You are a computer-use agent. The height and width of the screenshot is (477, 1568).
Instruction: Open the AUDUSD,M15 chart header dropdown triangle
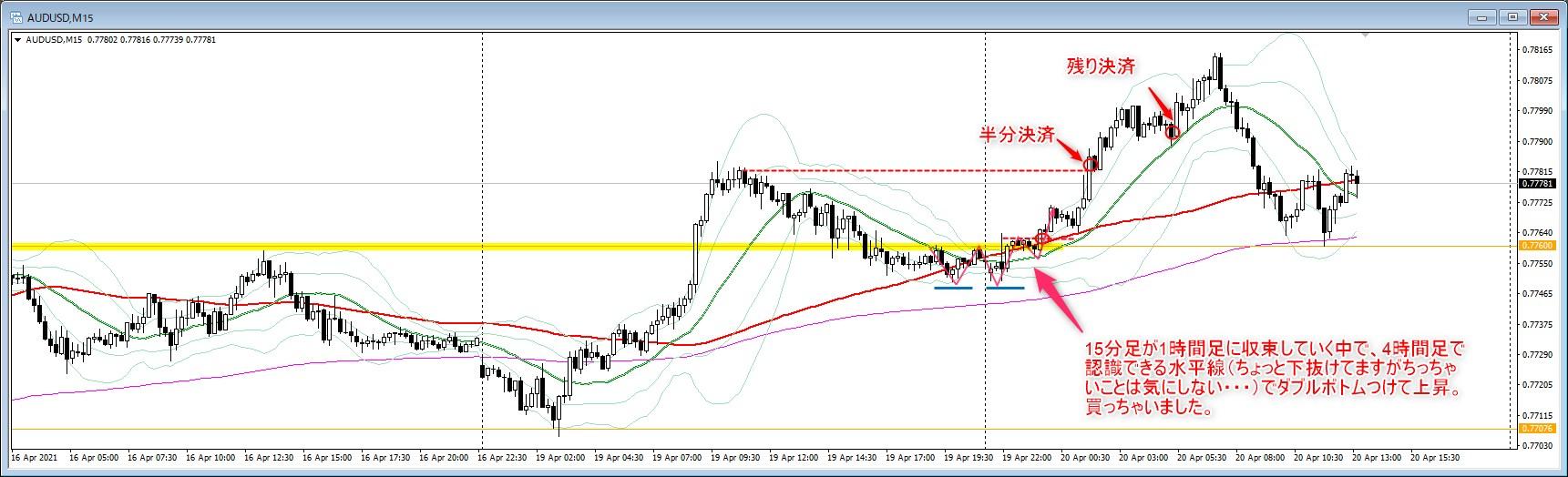tap(17, 39)
